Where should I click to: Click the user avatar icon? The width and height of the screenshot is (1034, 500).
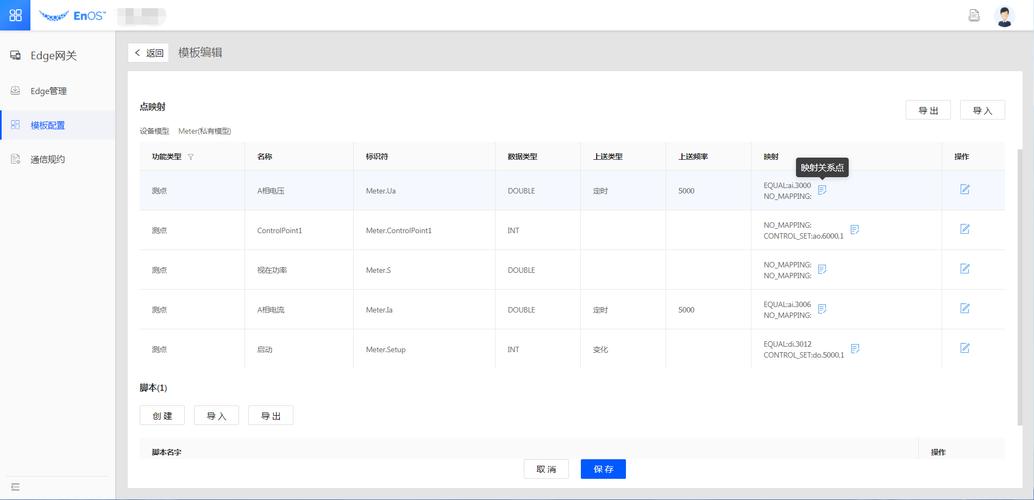(x=1004, y=16)
